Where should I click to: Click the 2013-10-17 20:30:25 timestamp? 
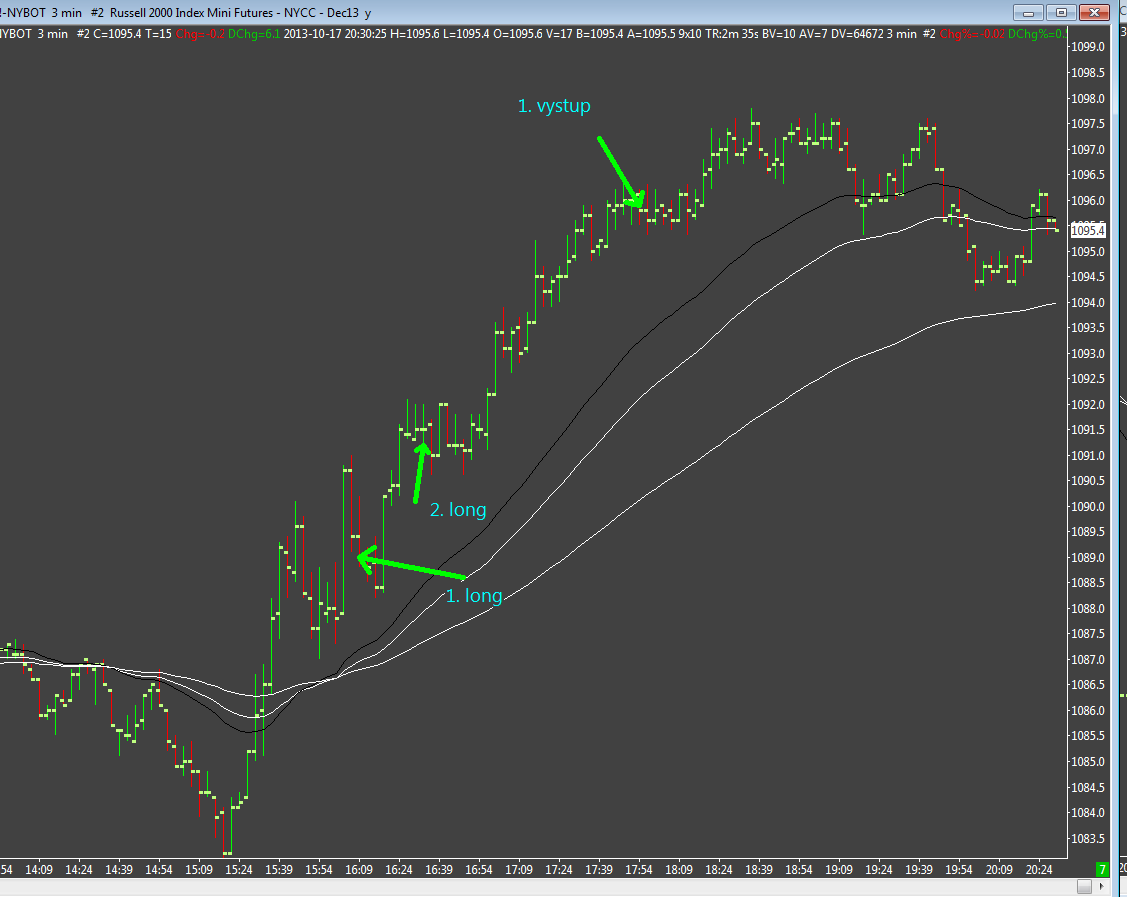coord(335,34)
